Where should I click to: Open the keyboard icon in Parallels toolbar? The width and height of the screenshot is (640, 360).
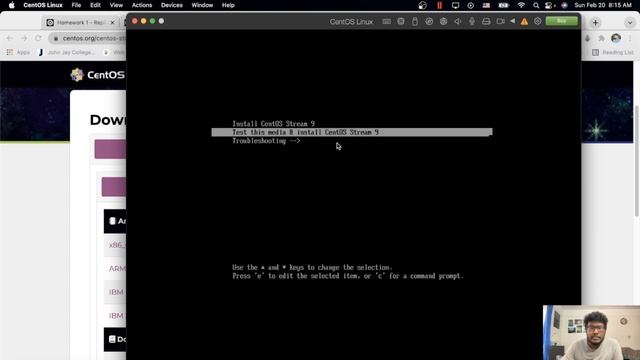[387, 21]
